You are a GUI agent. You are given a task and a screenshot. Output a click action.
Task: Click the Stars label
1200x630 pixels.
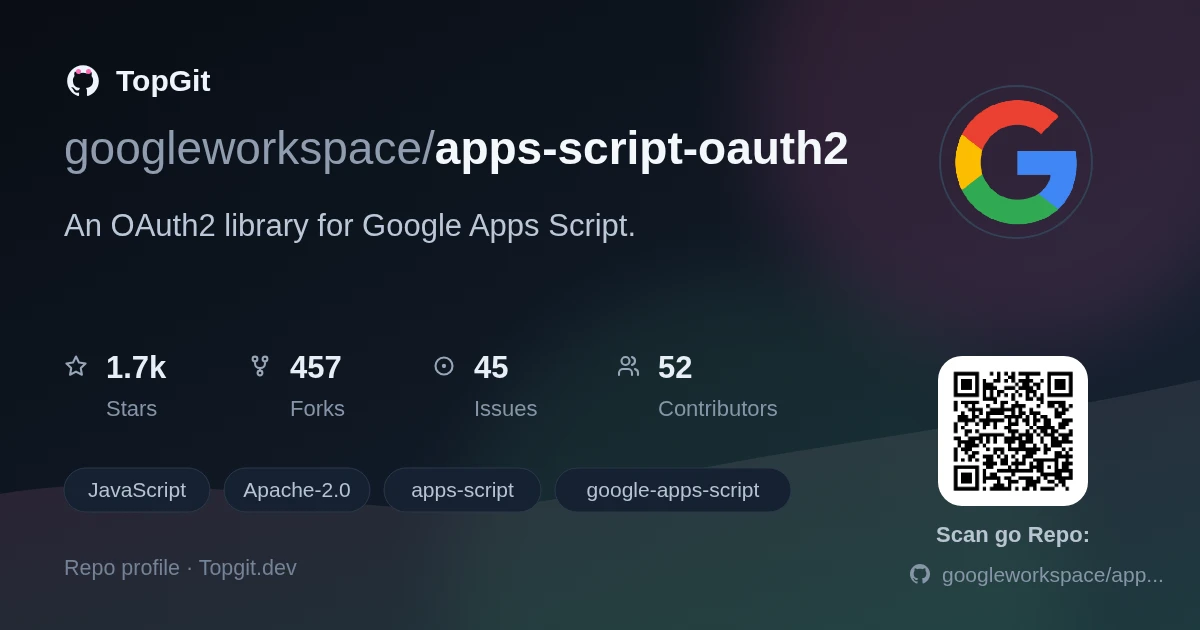click(x=131, y=409)
